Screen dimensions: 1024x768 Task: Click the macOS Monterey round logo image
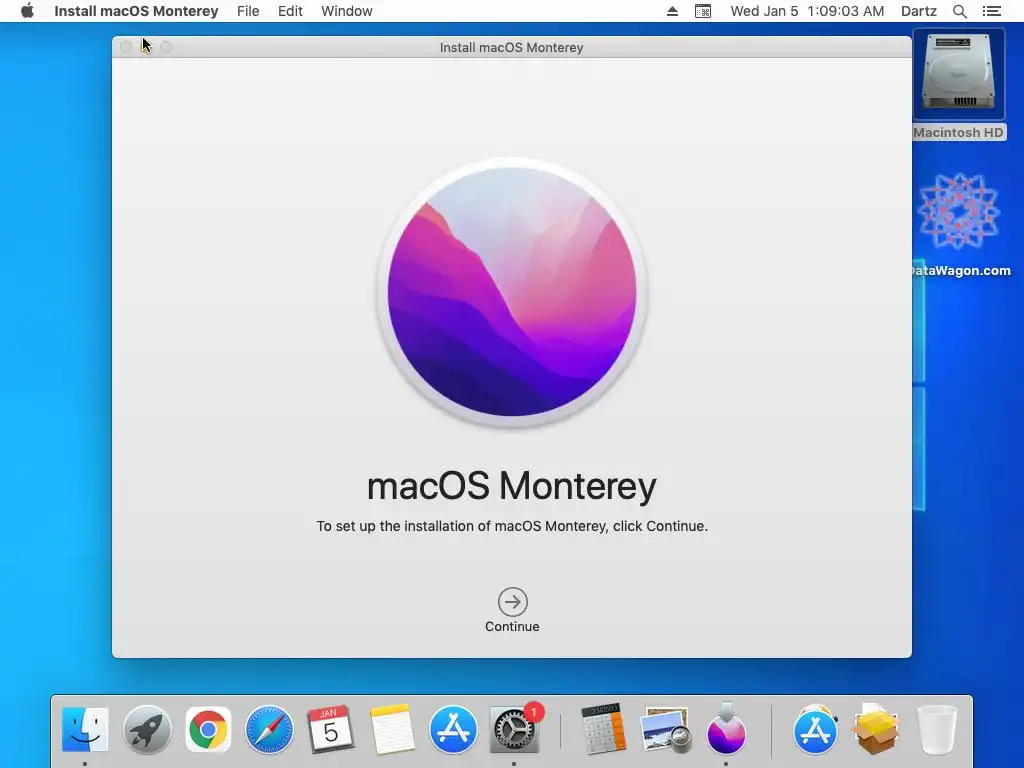(512, 292)
